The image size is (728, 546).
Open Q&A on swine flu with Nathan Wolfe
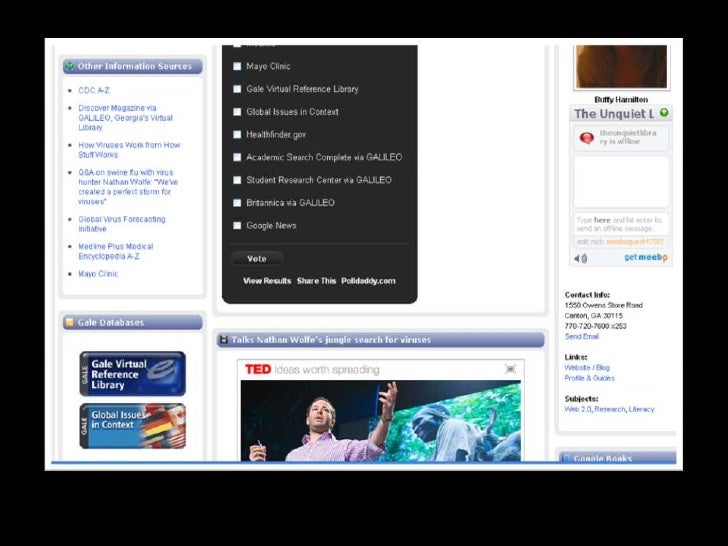click(x=128, y=187)
